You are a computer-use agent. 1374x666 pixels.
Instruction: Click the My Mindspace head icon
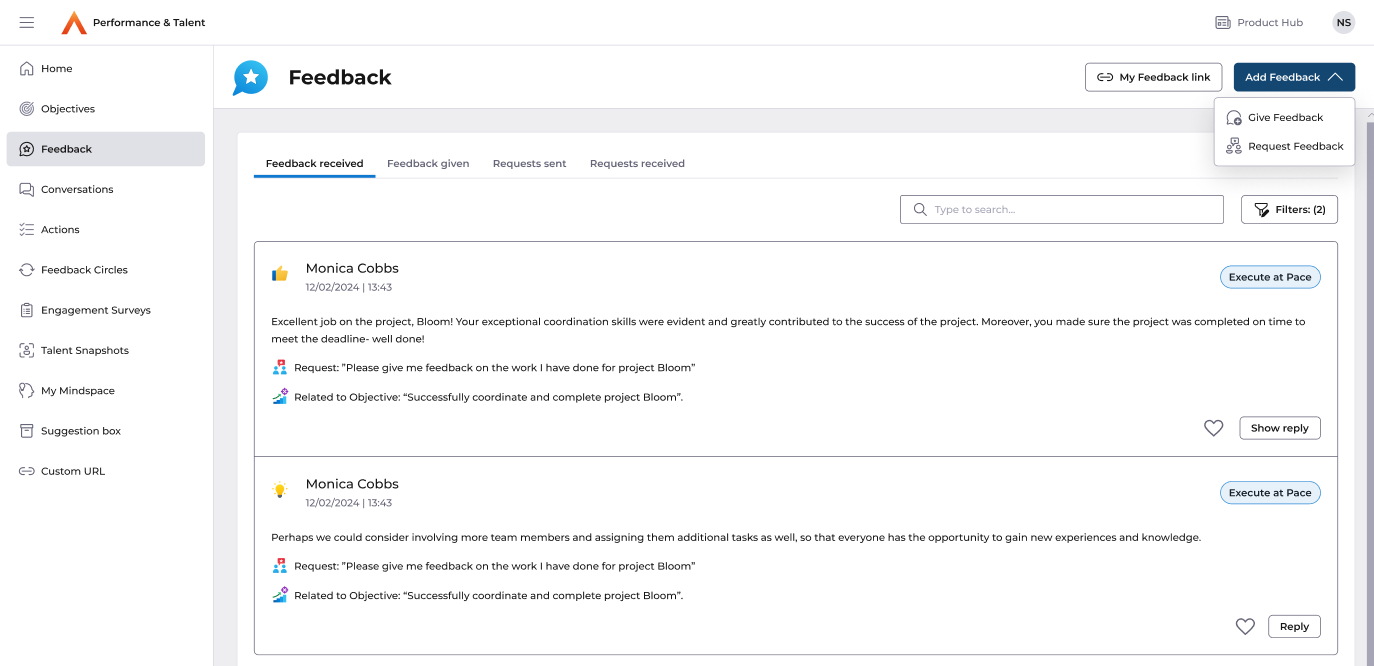pyautogui.click(x=27, y=391)
